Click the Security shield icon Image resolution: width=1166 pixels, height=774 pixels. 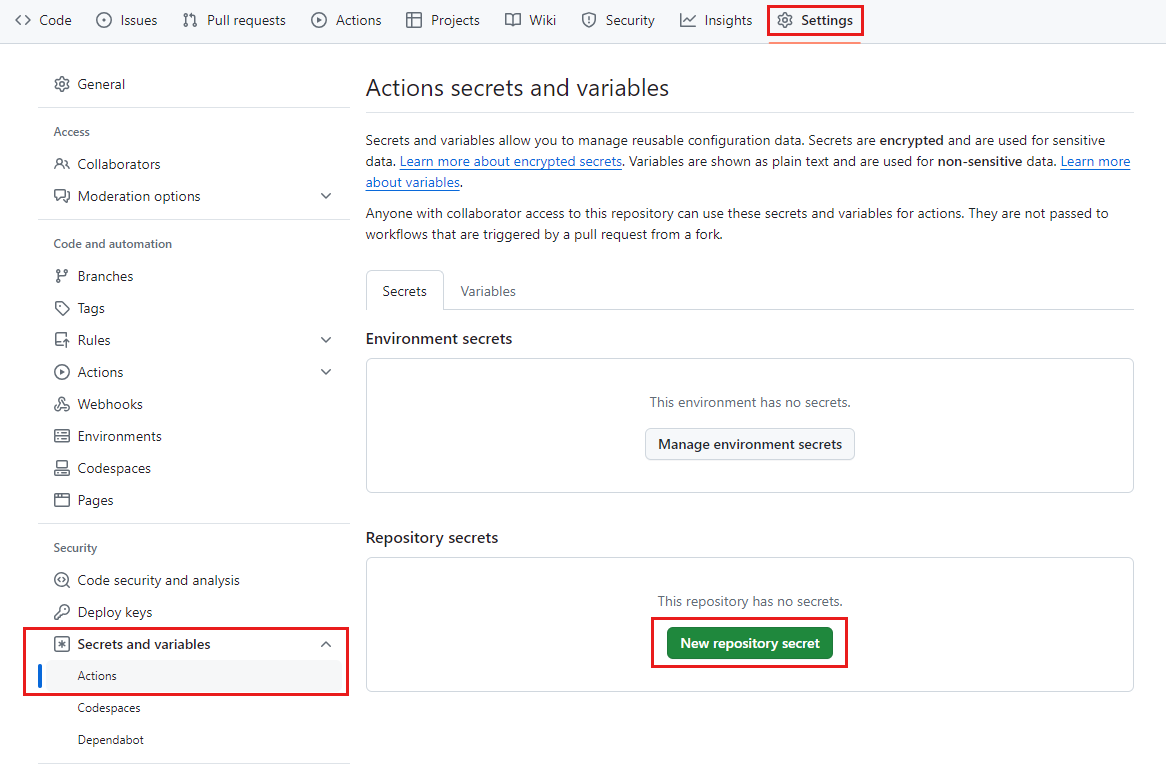589,20
